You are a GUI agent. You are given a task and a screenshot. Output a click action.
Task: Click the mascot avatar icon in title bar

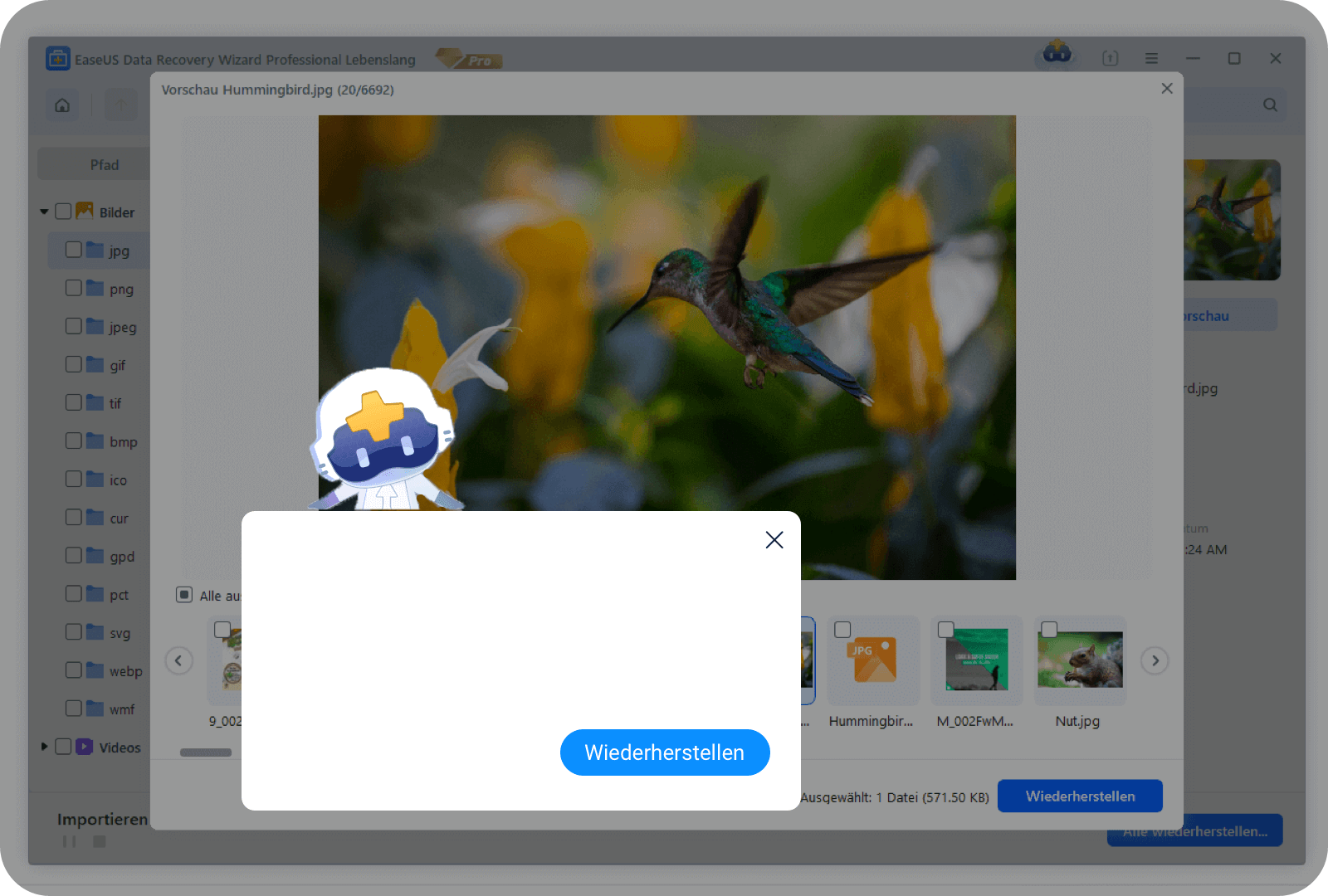tap(1057, 54)
